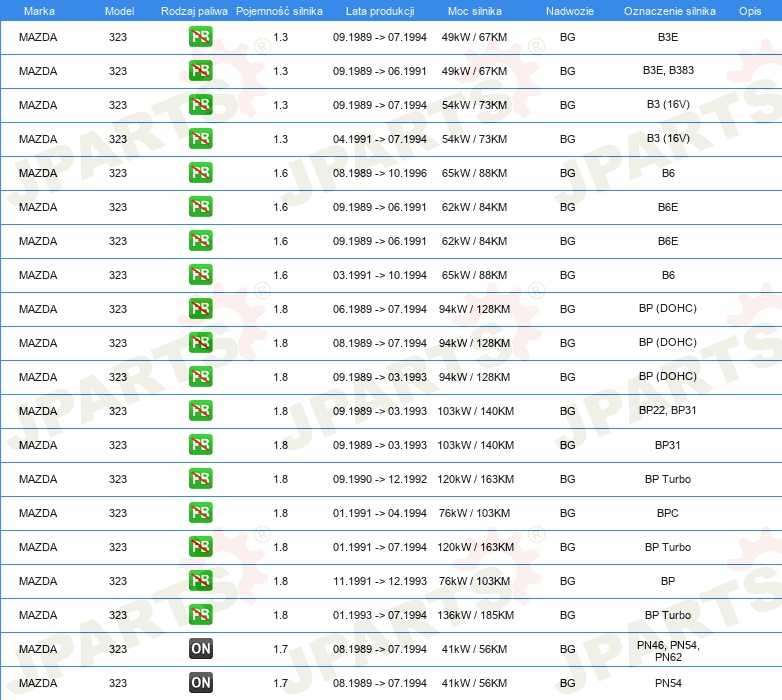Click the petrol icon for BP Turbo 120kW from 01.1991
This screenshot has height=700, width=782.
coord(200,546)
